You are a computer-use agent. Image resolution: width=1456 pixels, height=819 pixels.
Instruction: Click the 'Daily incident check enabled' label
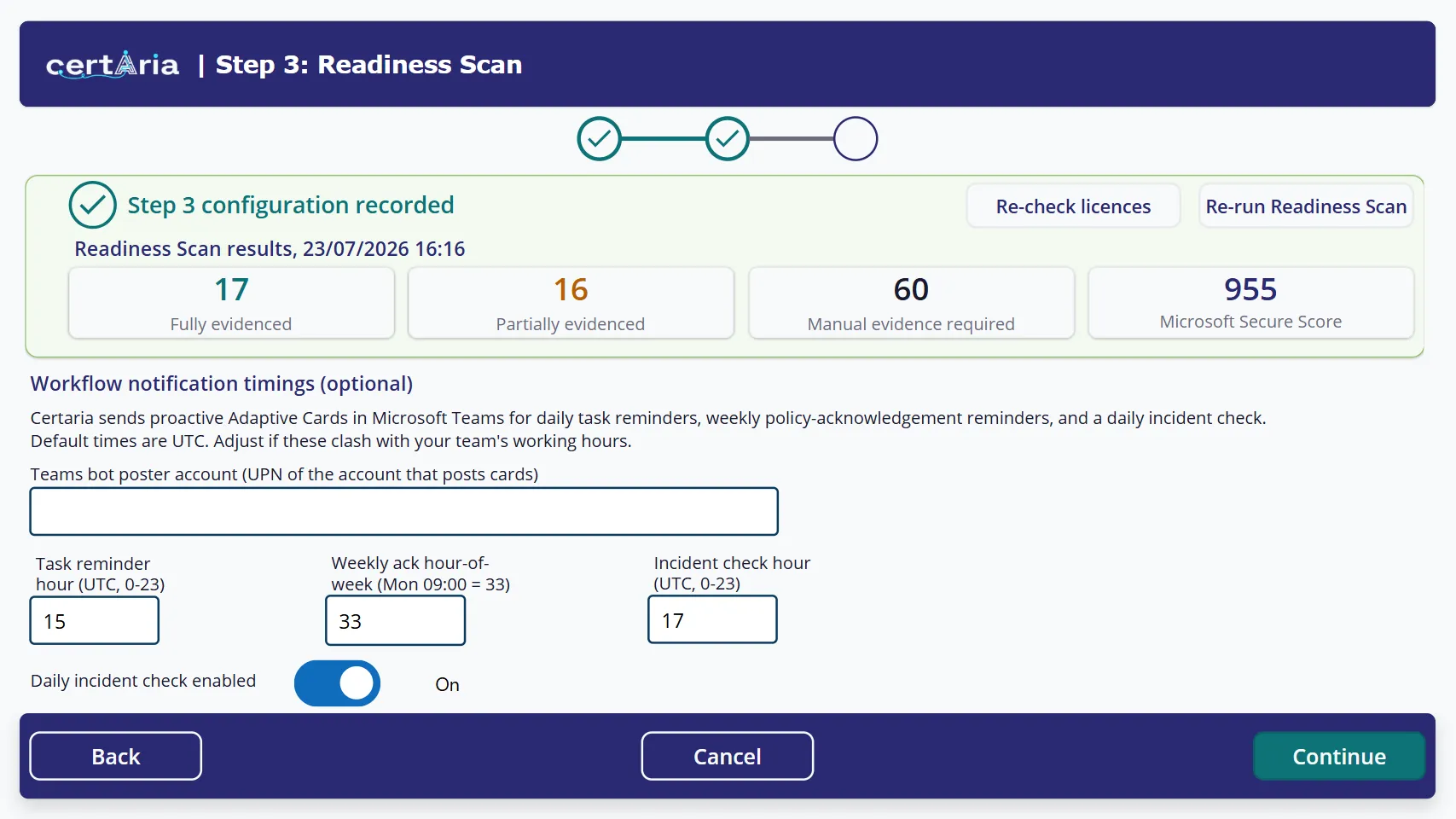pos(143,681)
